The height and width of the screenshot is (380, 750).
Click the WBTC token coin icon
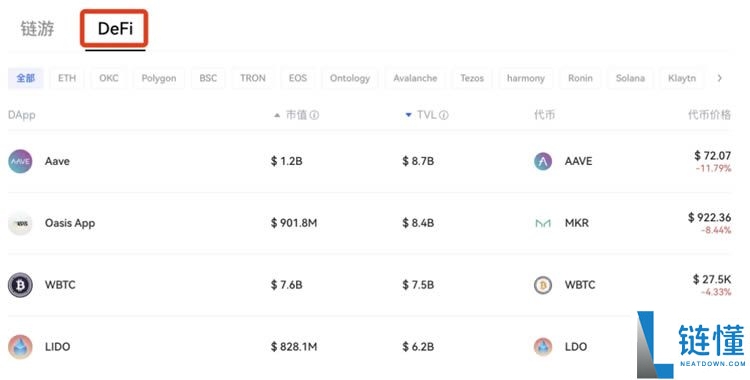pyautogui.click(x=543, y=285)
